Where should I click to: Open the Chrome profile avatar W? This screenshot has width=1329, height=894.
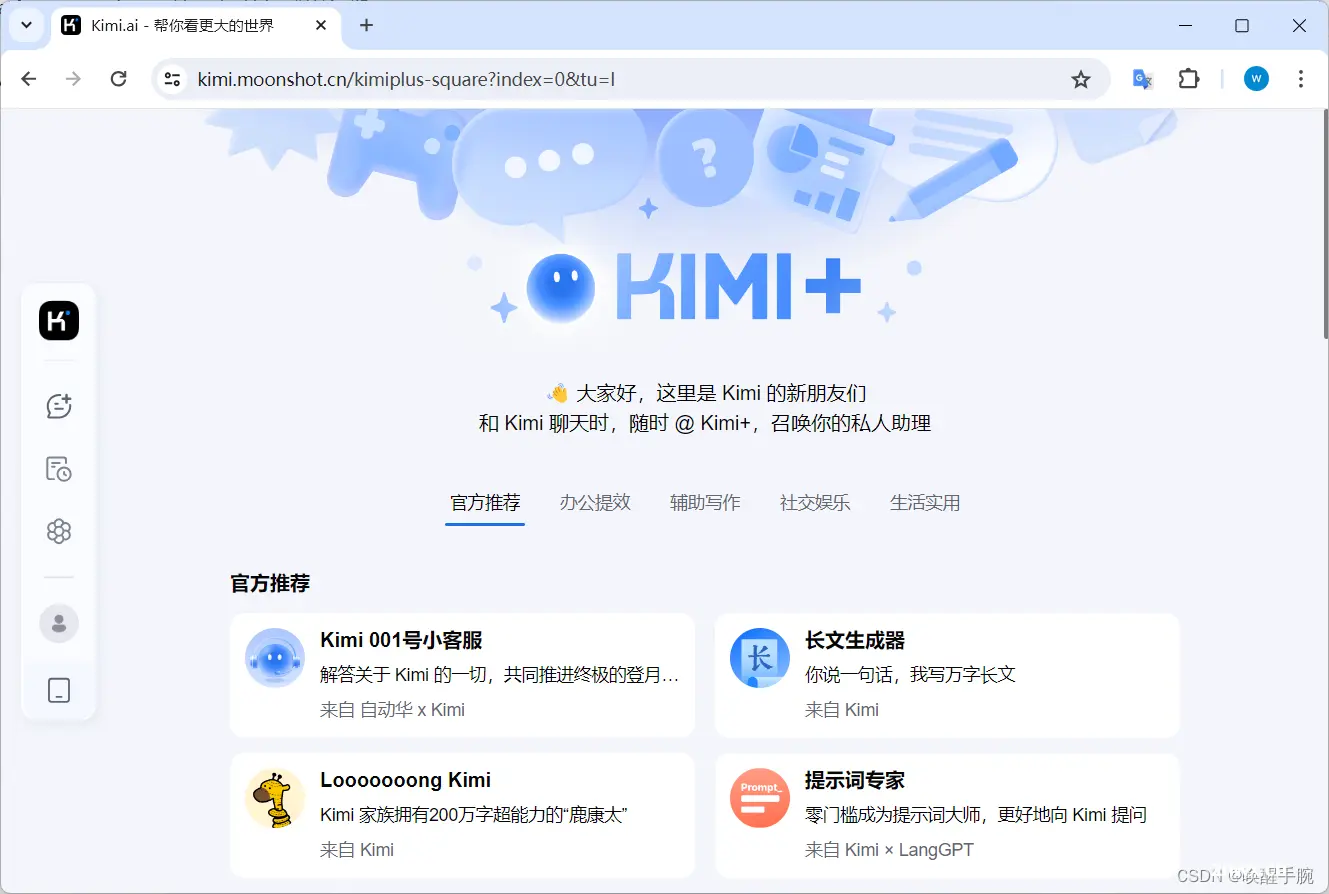point(1256,79)
